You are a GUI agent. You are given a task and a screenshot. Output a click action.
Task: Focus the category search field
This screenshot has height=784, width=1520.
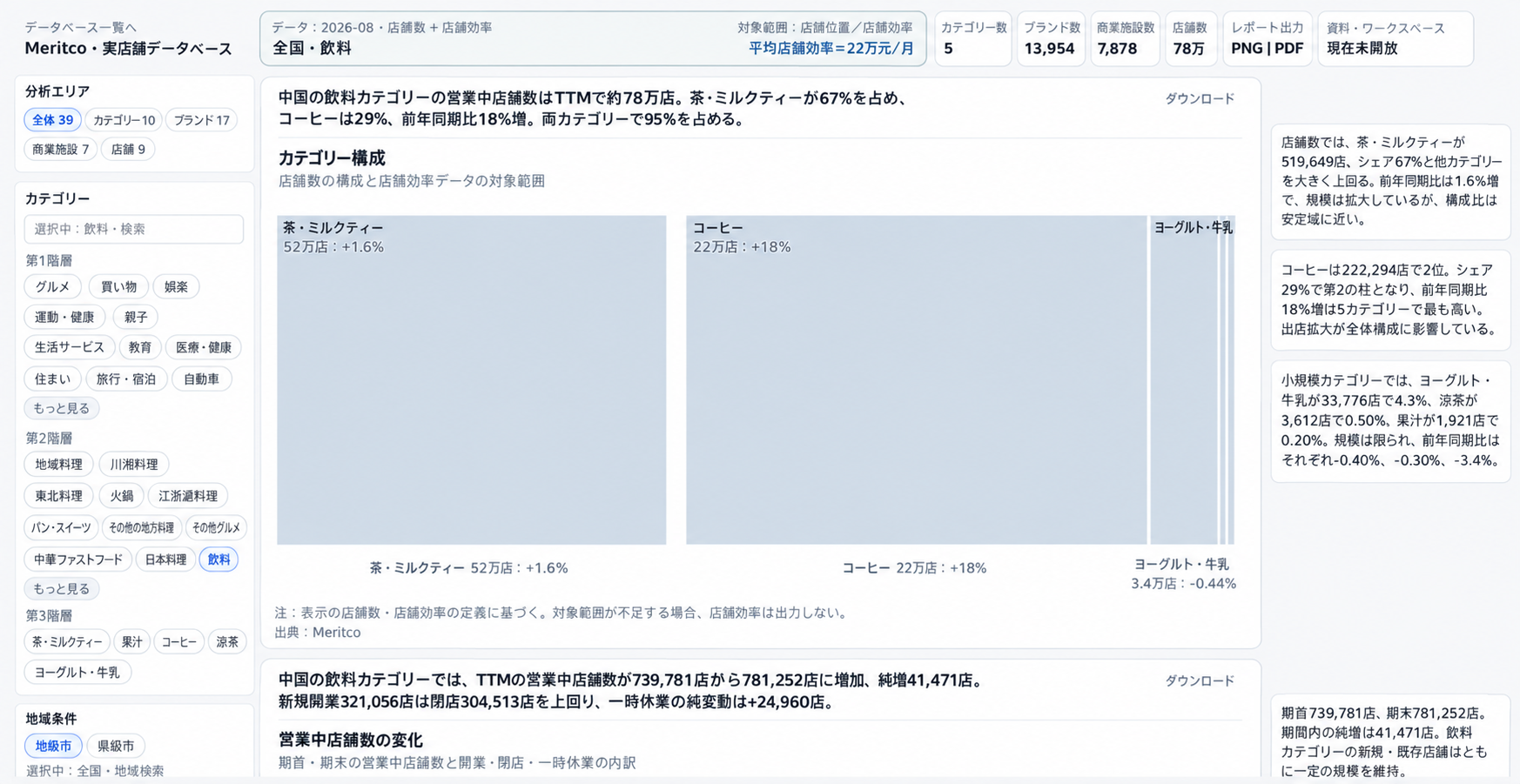[134, 229]
